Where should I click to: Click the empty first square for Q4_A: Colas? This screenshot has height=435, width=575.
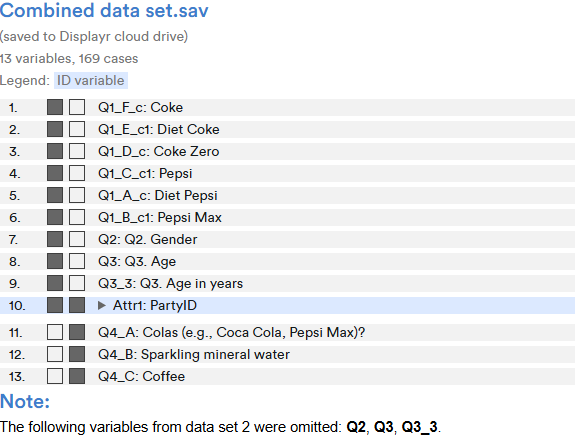[55, 333]
